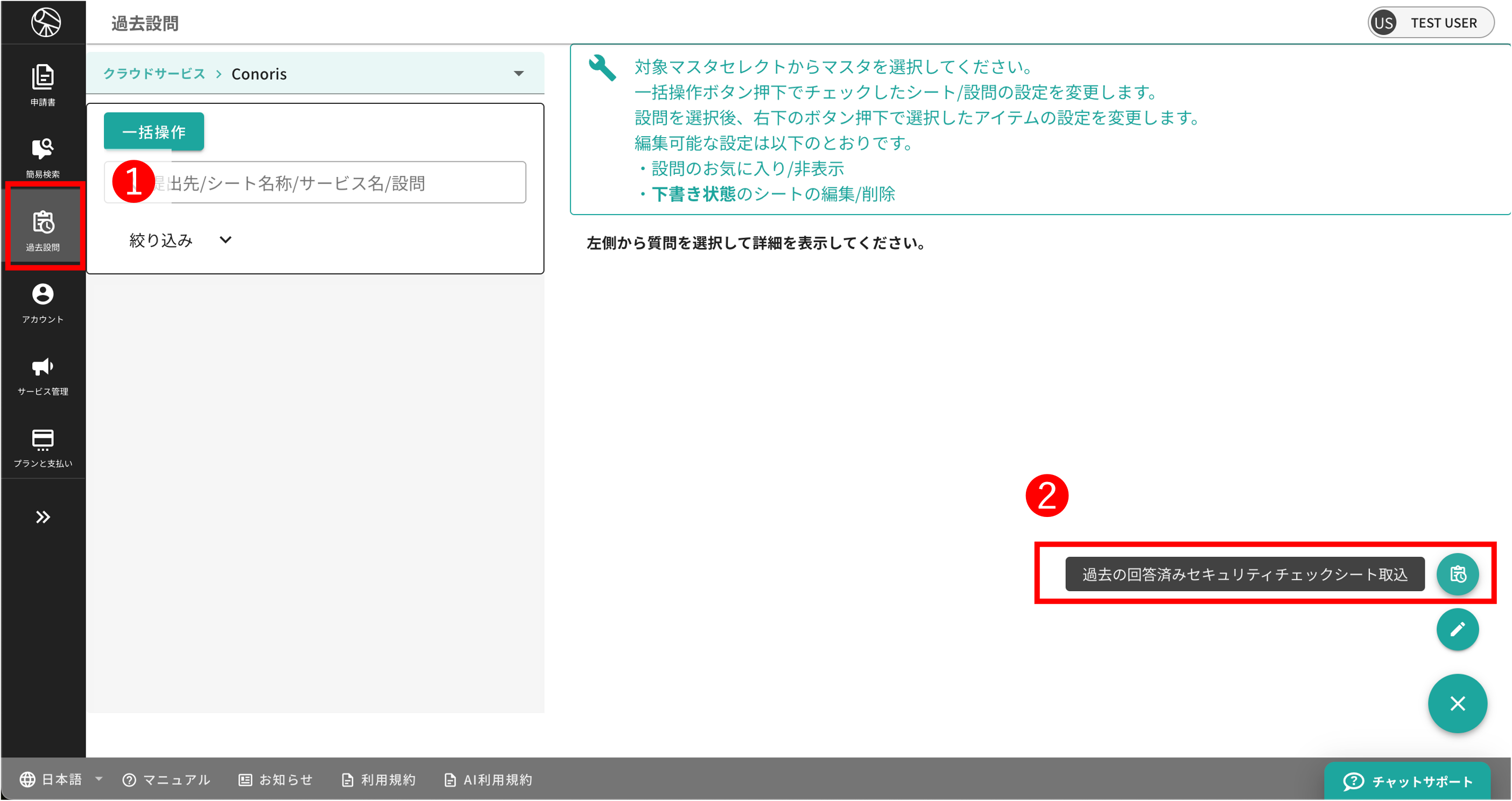Click the sheet name search input field
Image resolution: width=1512 pixels, height=801 pixels.
(x=346, y=183)
